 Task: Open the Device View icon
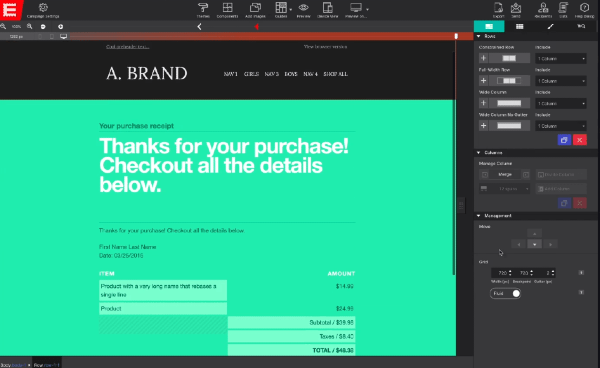click(x=328, y=7)
